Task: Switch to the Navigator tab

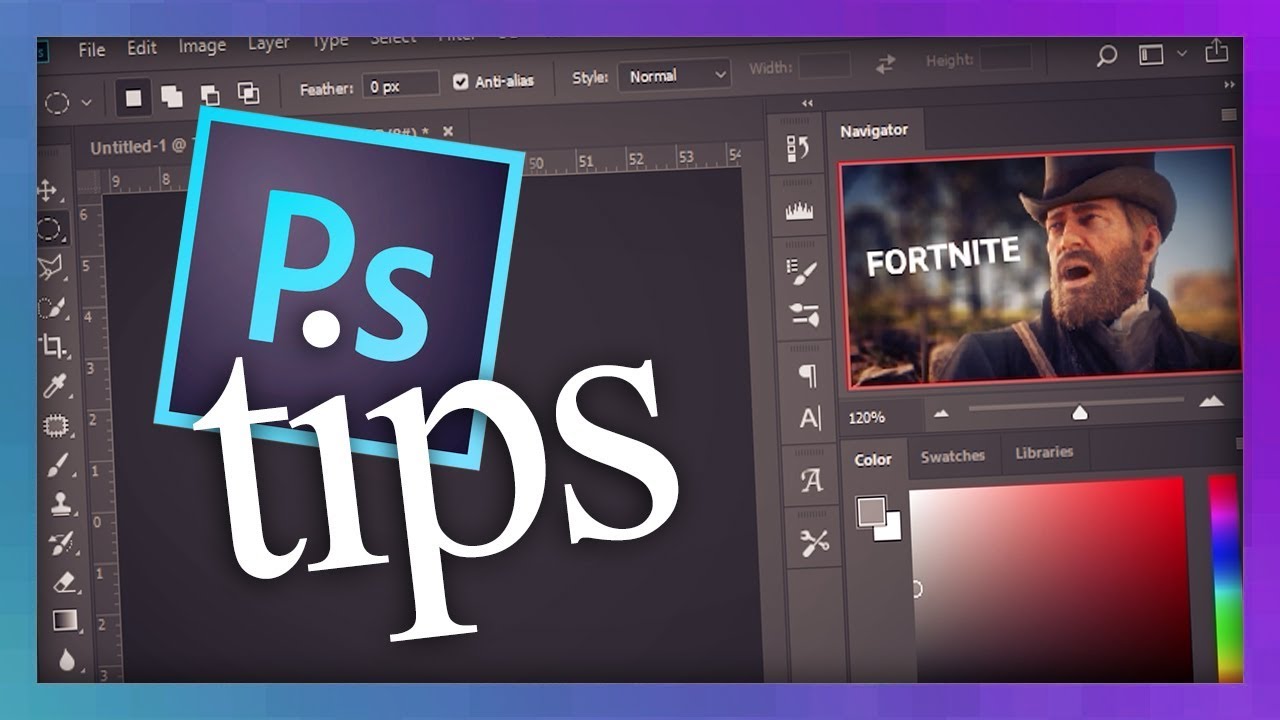Action: tap(874, 130)
